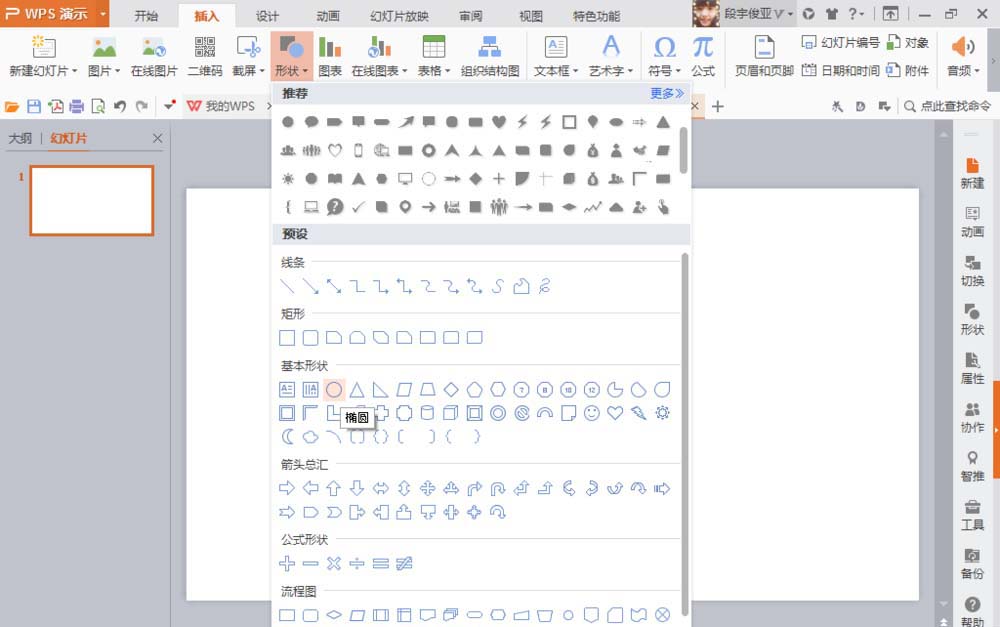Close the slide outline pane
The width and height of the screenshot is (1000, 627).
[157, 138]
